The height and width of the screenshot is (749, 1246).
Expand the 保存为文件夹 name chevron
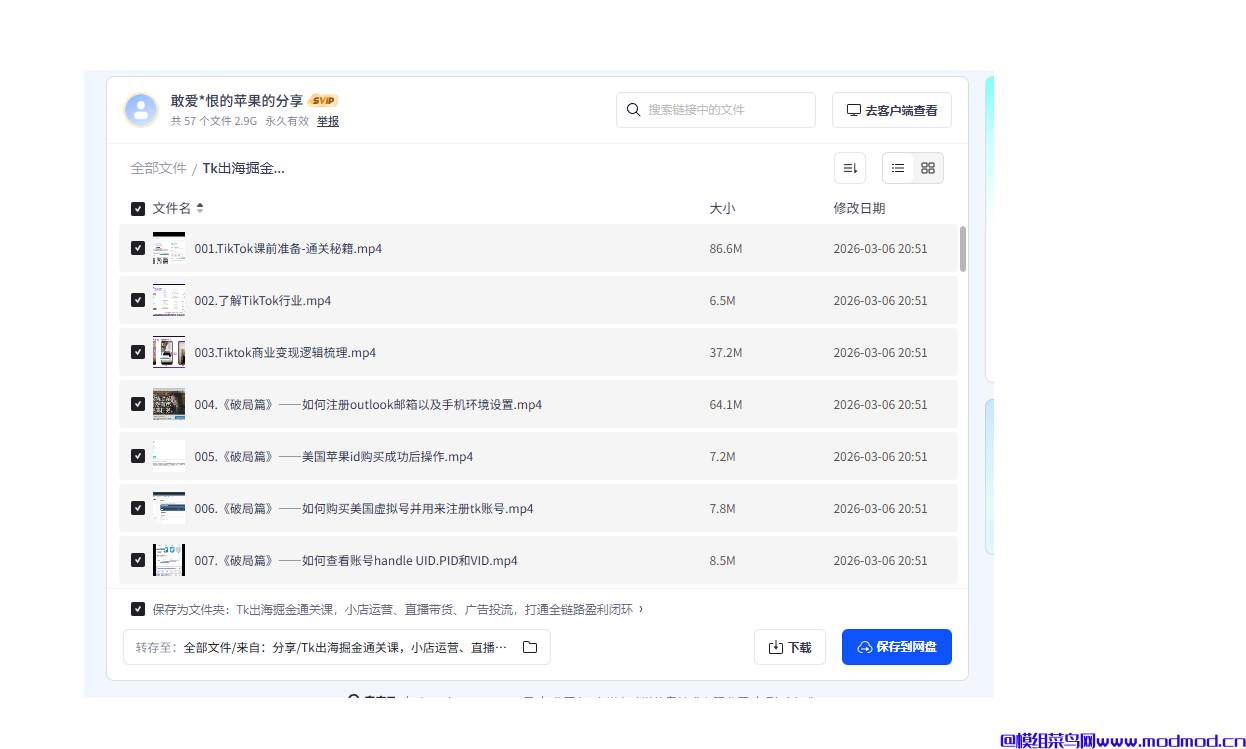[641, 609]
